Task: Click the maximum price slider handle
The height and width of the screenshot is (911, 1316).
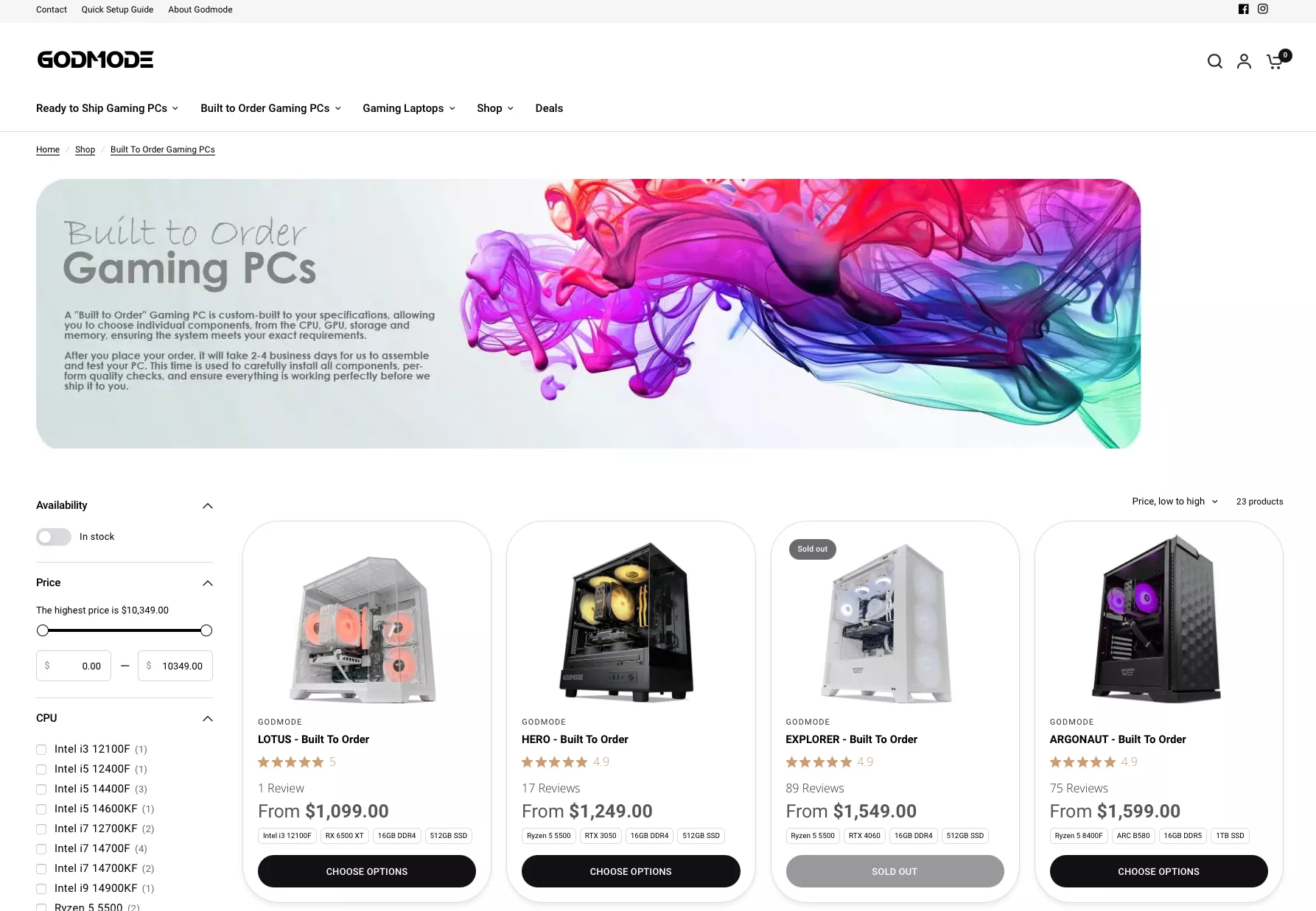Action: tap(206, 630)
